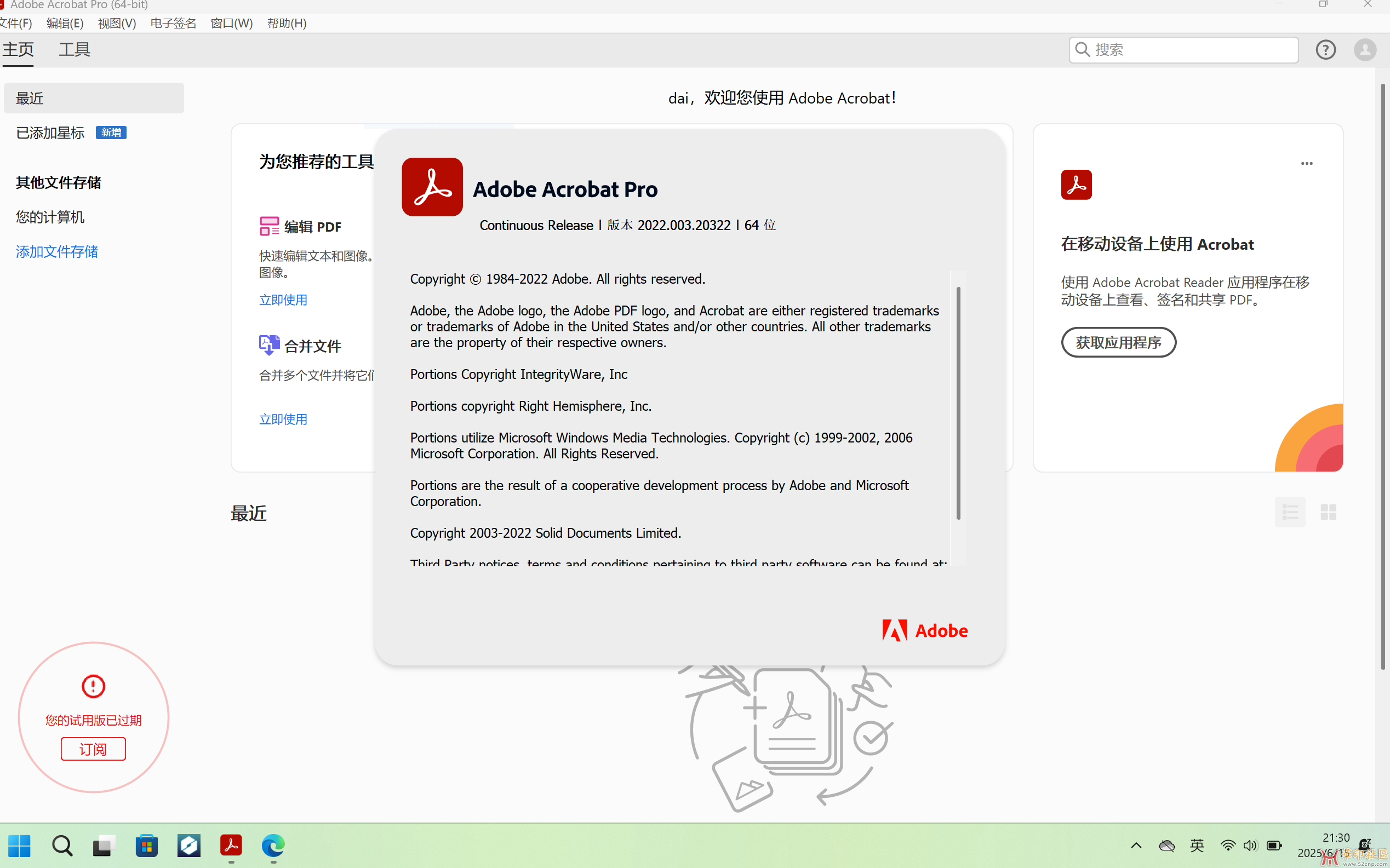This screenshot has width=1390, height=868.
Task: Click the Edit PDF tool icon
Action: (269, 226)
